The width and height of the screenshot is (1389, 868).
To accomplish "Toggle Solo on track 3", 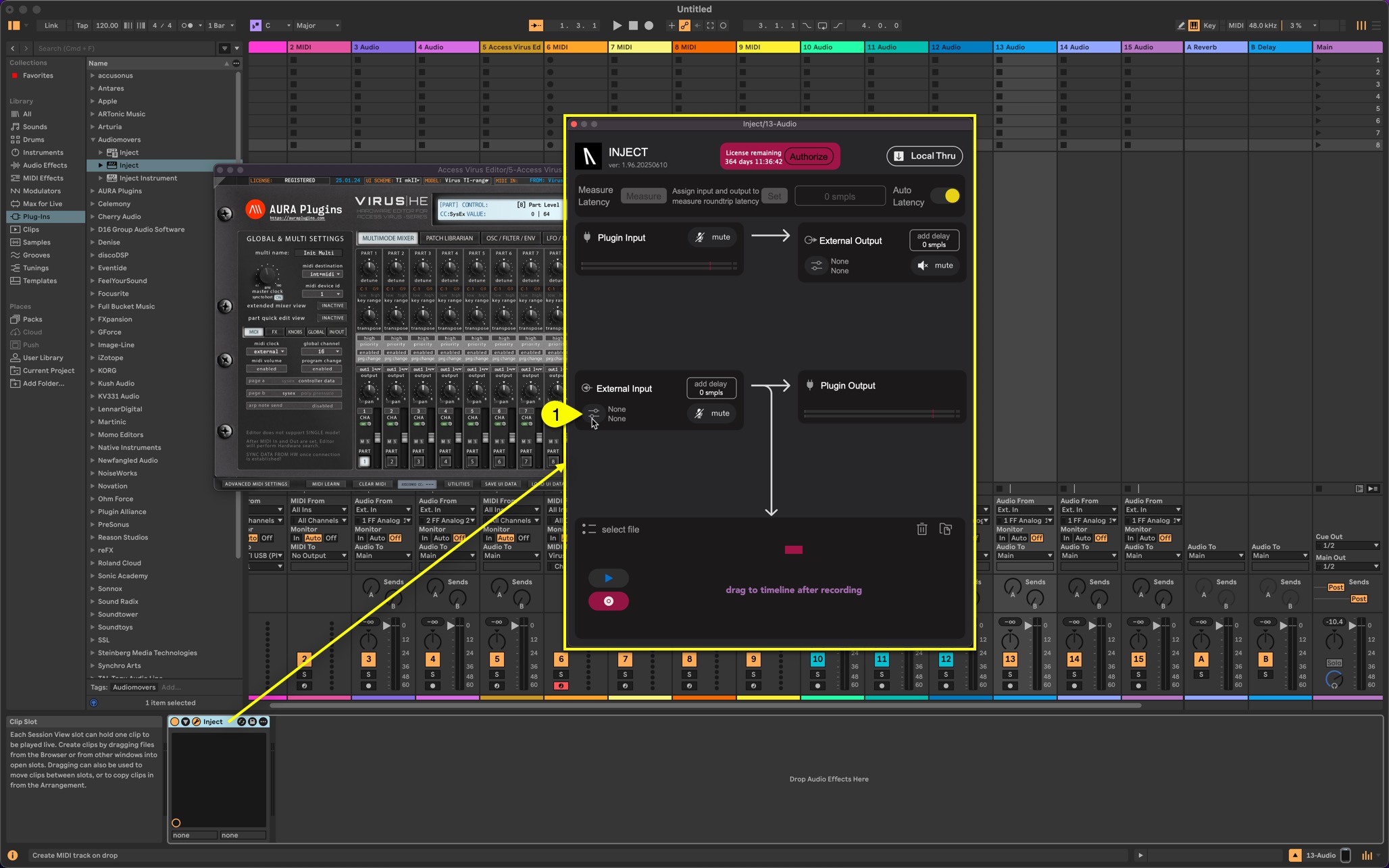I will tap(368, 674).
